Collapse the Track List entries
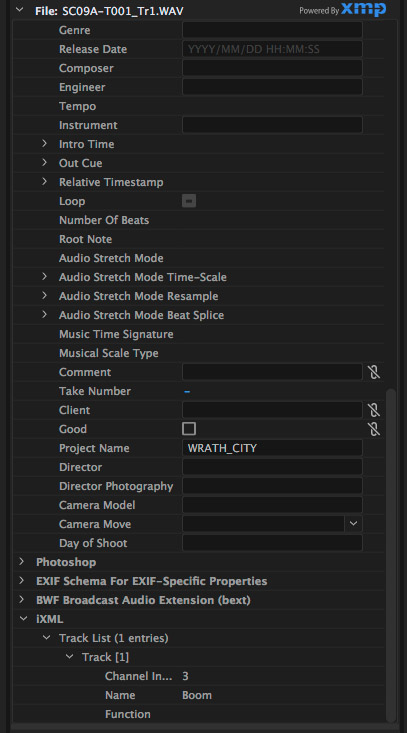The image size is (407, 733). pyautogui.click(x=46, y=638)
